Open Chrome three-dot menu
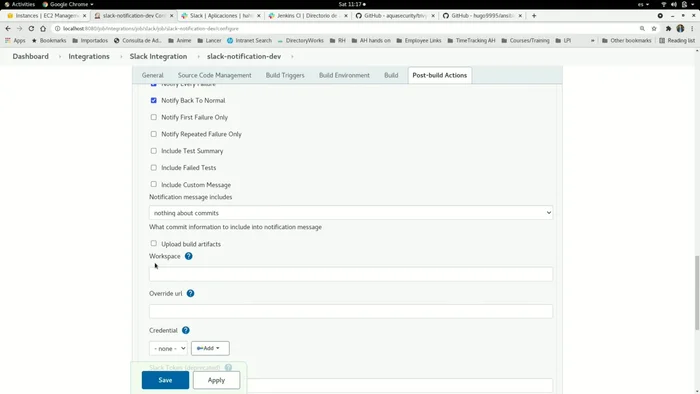The height and width of the screenshot is (394, 700). click(692, 29)
